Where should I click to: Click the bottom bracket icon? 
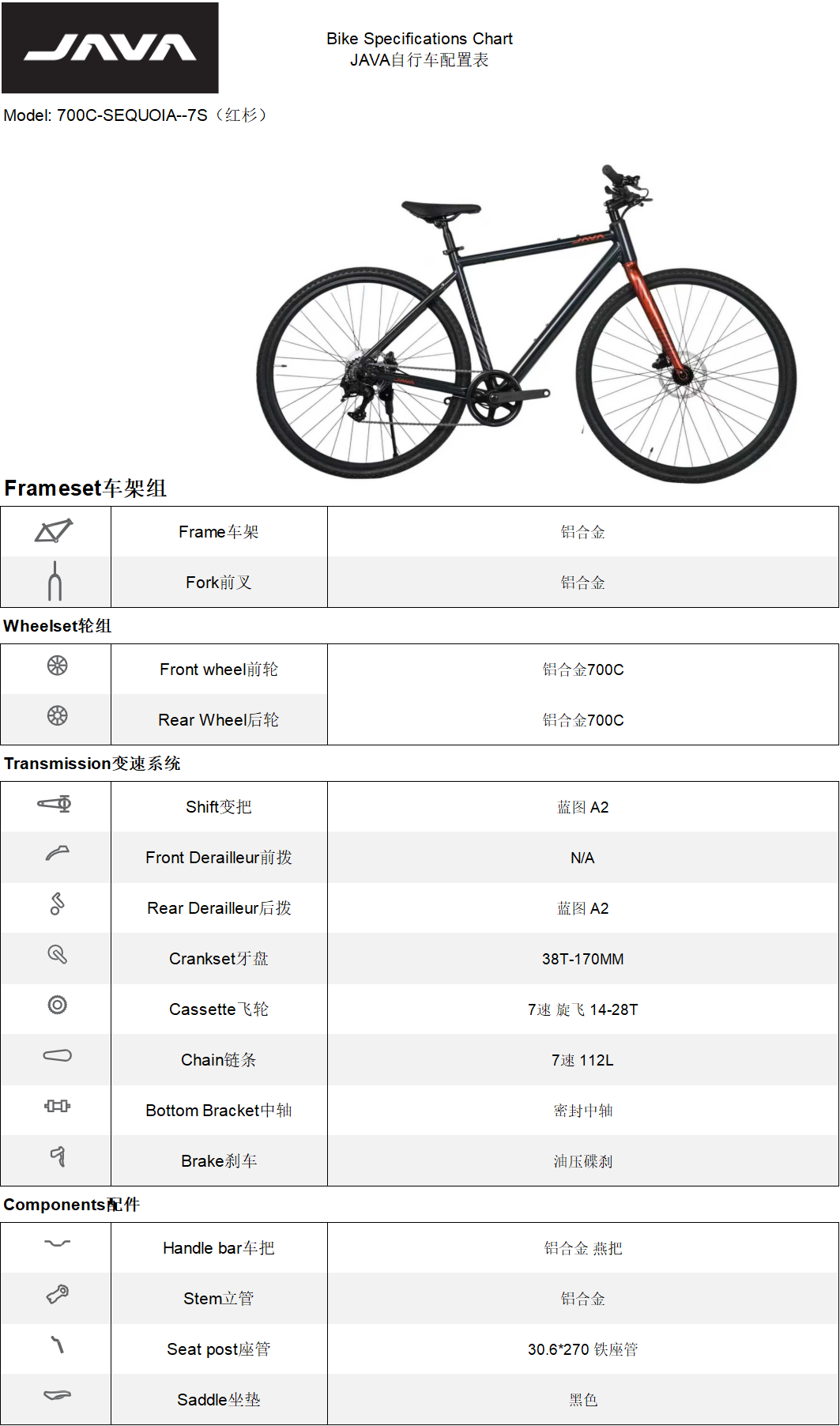[x=57, y=1106]
